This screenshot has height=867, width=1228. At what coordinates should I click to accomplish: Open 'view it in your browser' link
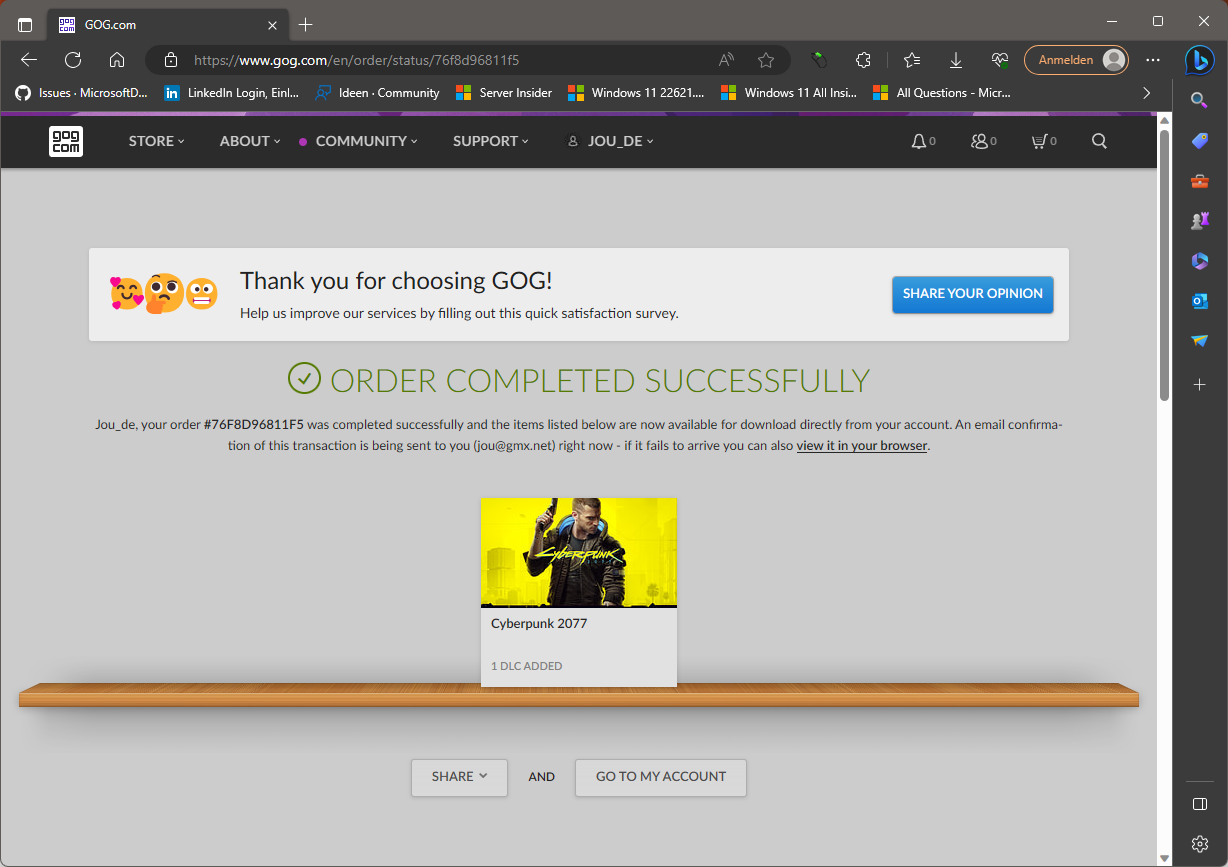click(x=862, y=445)
